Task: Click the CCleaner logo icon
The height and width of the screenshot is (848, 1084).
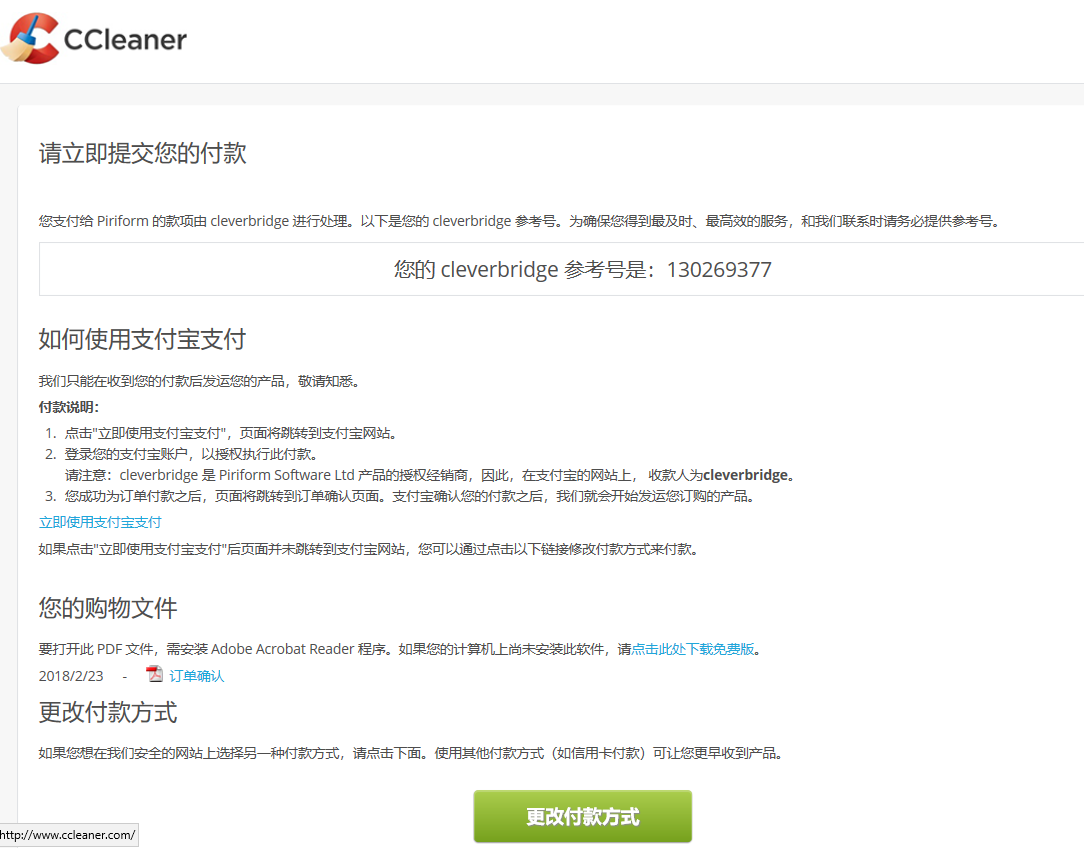Action: (x=30, y=39)
